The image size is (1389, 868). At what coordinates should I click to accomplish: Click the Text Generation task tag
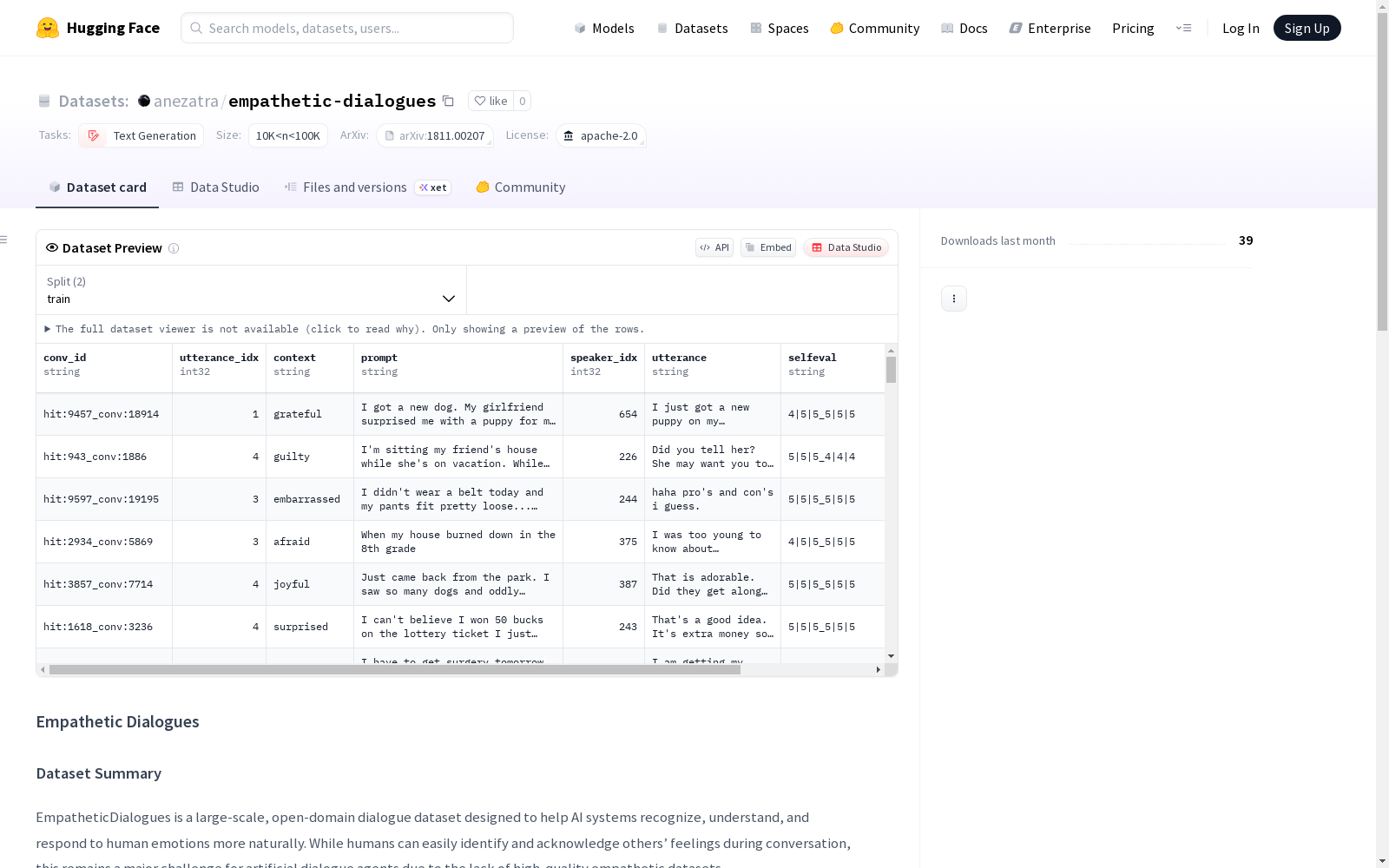[x=142, y=135]
